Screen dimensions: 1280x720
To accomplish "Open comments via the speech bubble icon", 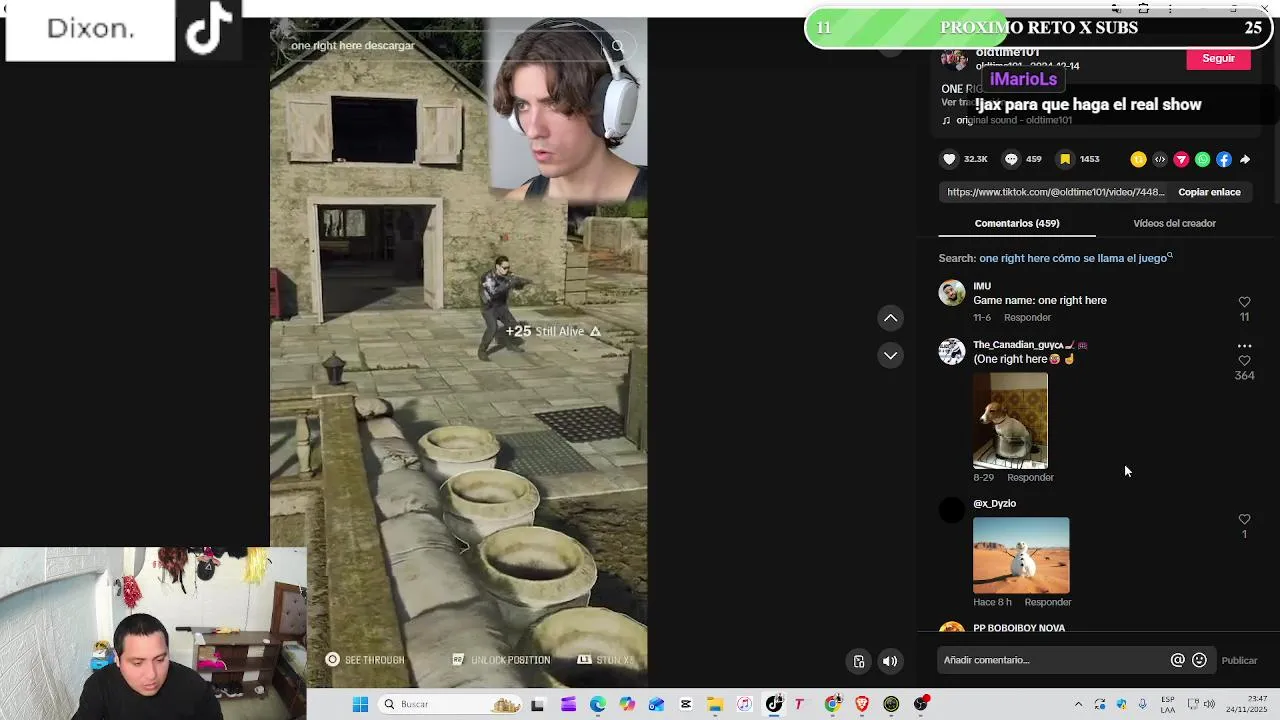I will tap(1011, 159).
